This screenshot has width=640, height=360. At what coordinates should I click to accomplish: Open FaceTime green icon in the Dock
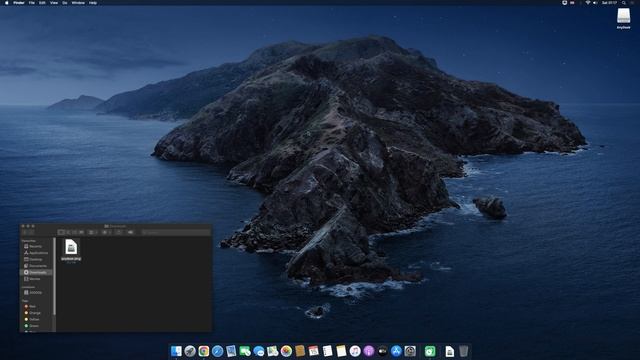[x=245, y=351]
